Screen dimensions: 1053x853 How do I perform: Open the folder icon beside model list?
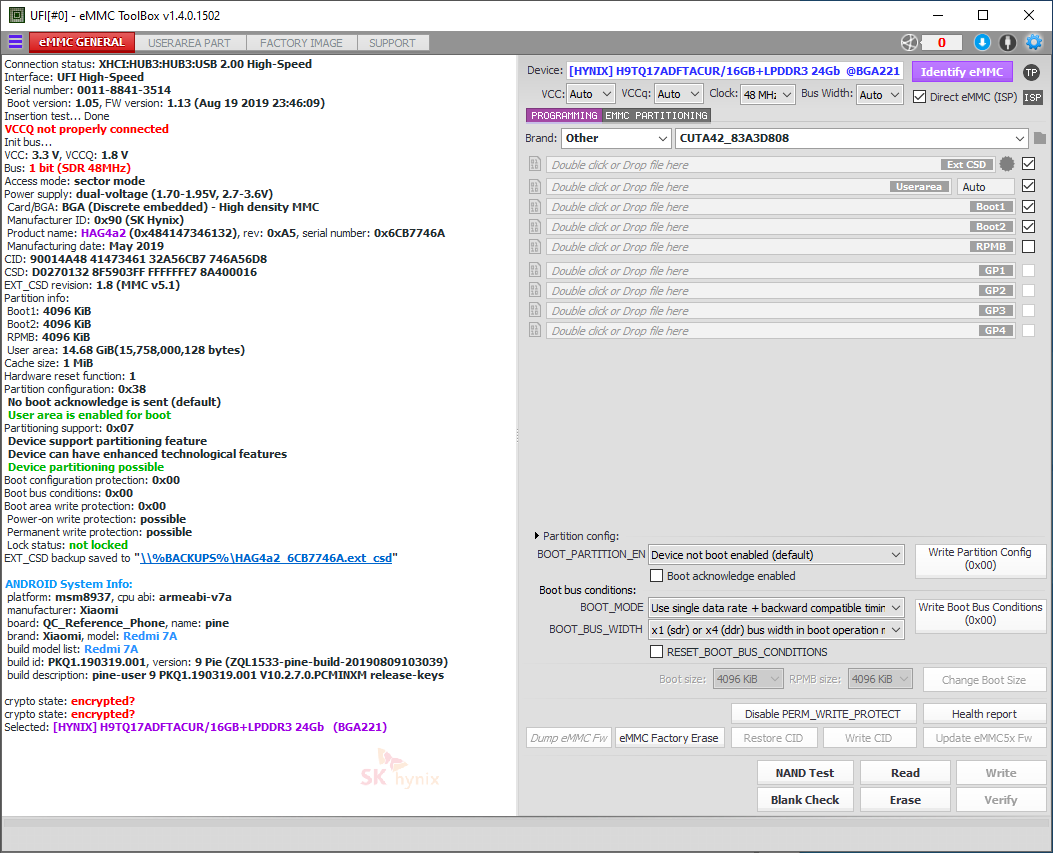pos(1040,138)
